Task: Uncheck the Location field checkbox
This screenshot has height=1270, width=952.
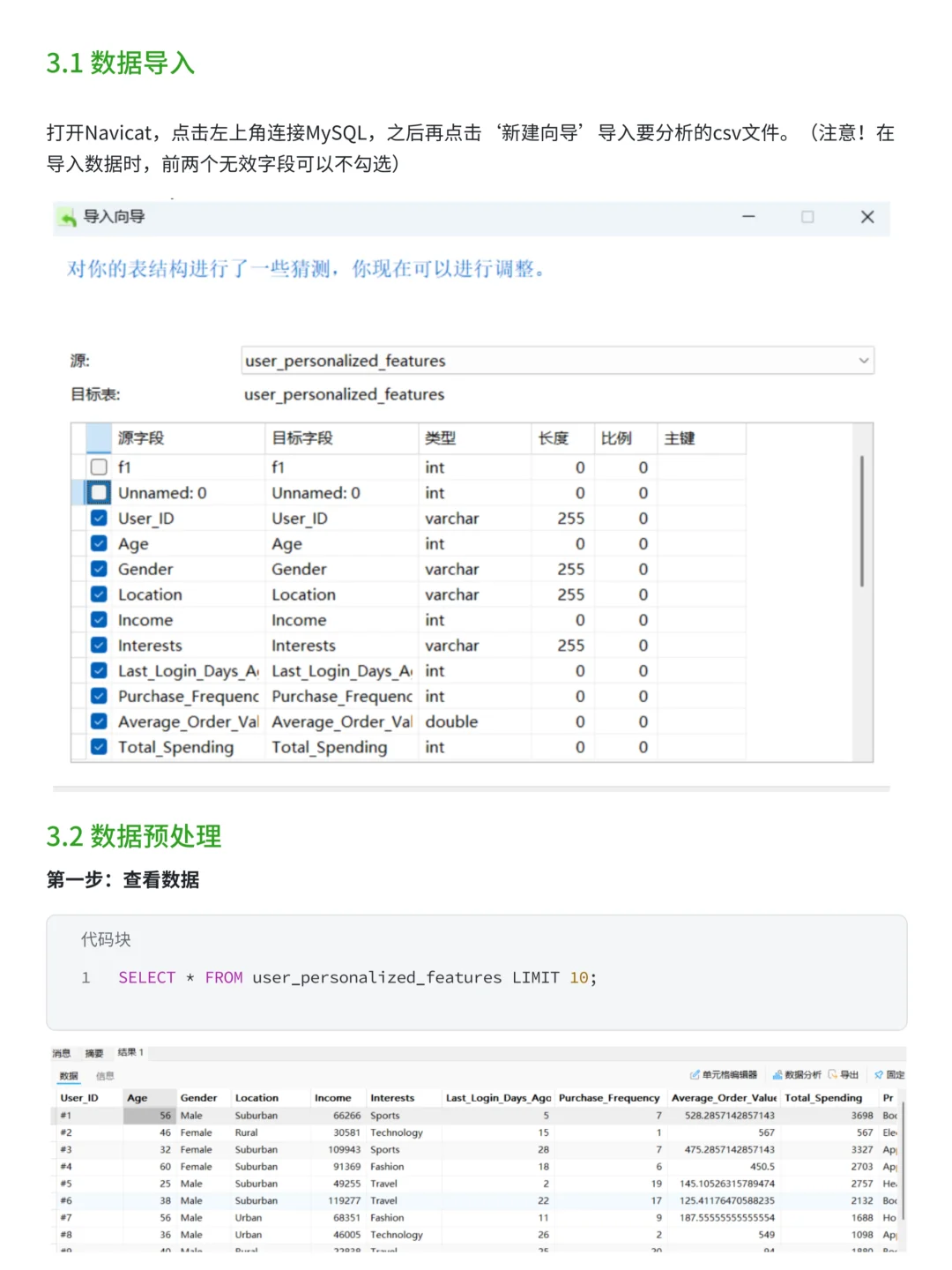Action: point(99,594)
